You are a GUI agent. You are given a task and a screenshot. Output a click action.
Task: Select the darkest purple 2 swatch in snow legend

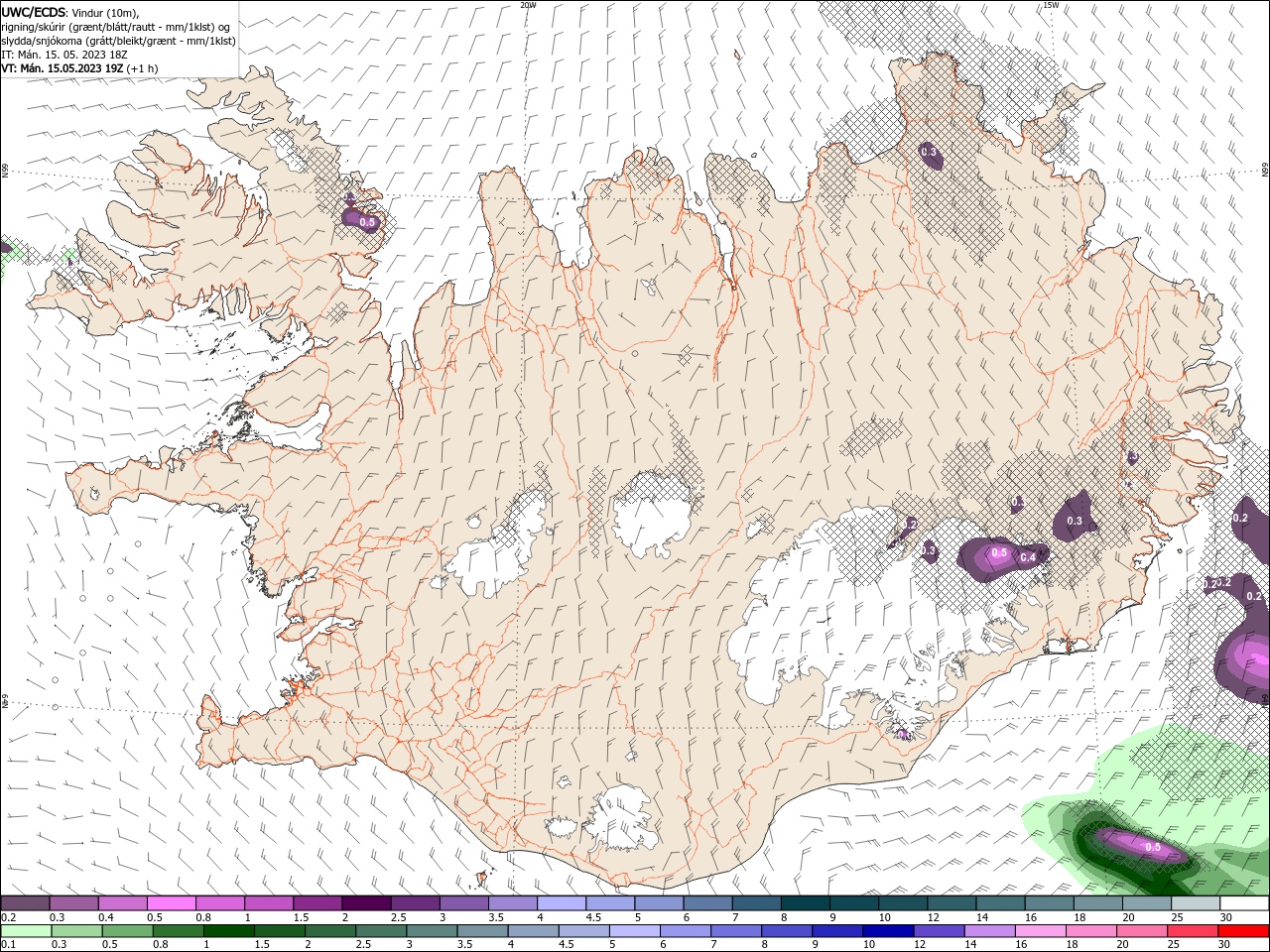point(366,903)
